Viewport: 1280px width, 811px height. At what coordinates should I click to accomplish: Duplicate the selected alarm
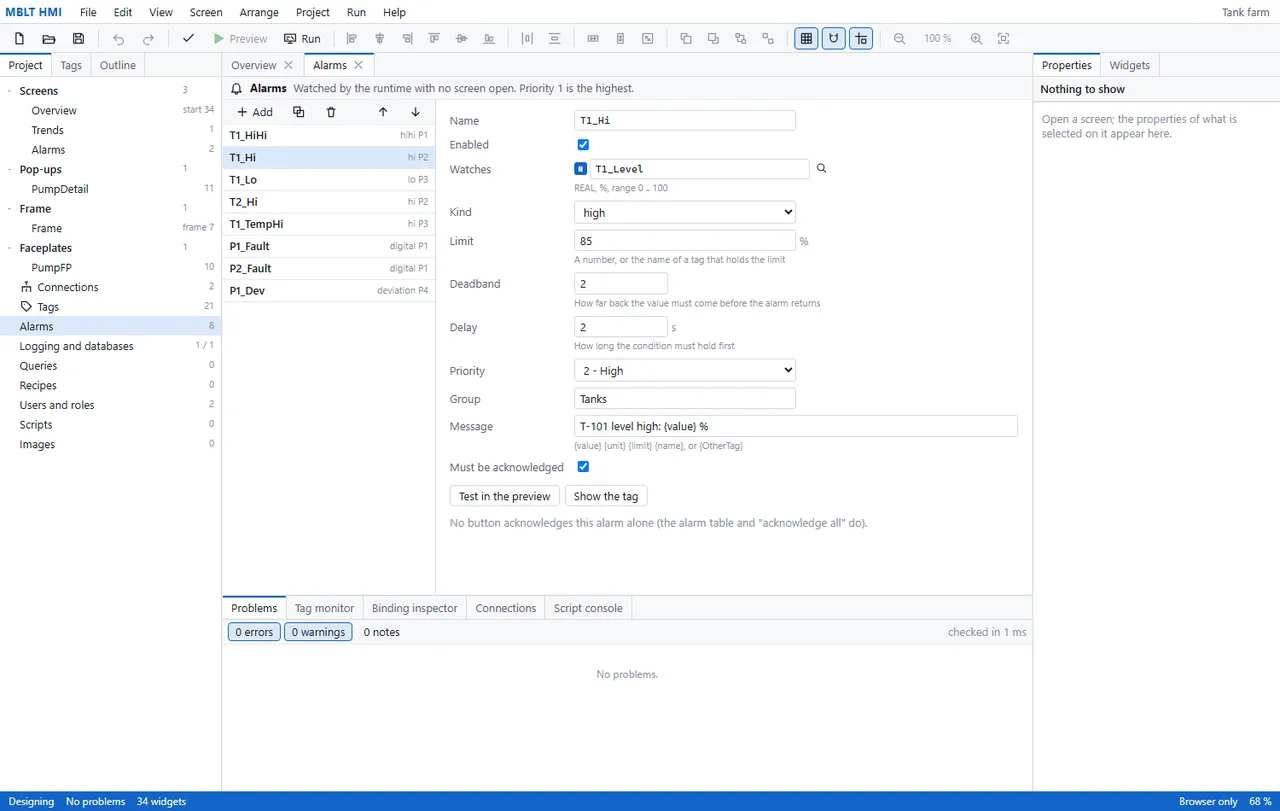click(x=298, y=112)
